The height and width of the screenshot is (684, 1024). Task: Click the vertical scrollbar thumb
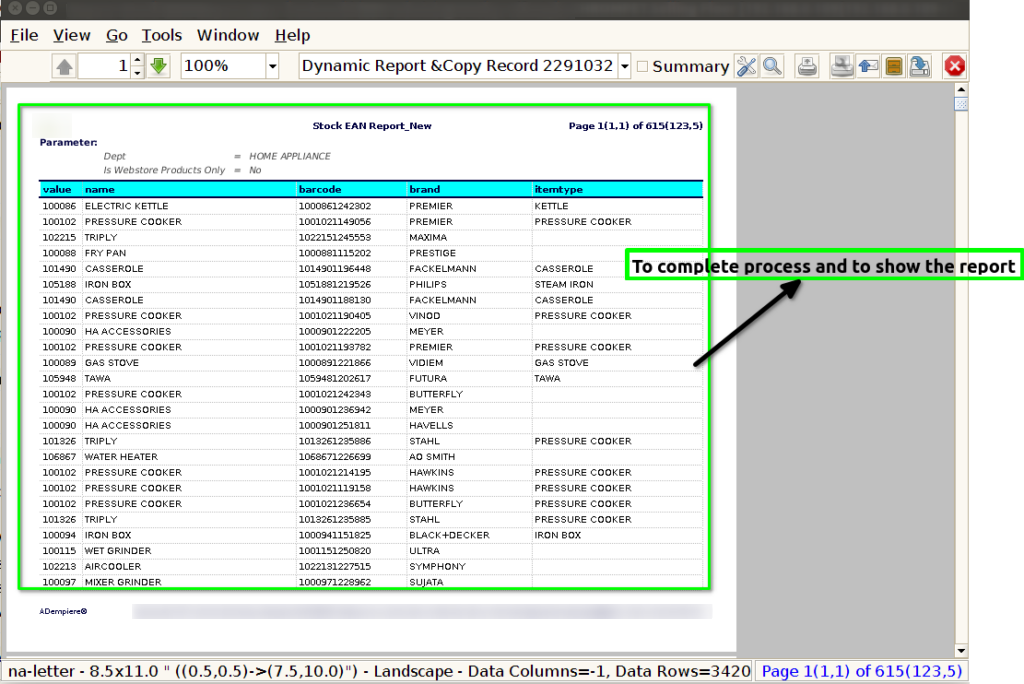click(x=961, y=104)
